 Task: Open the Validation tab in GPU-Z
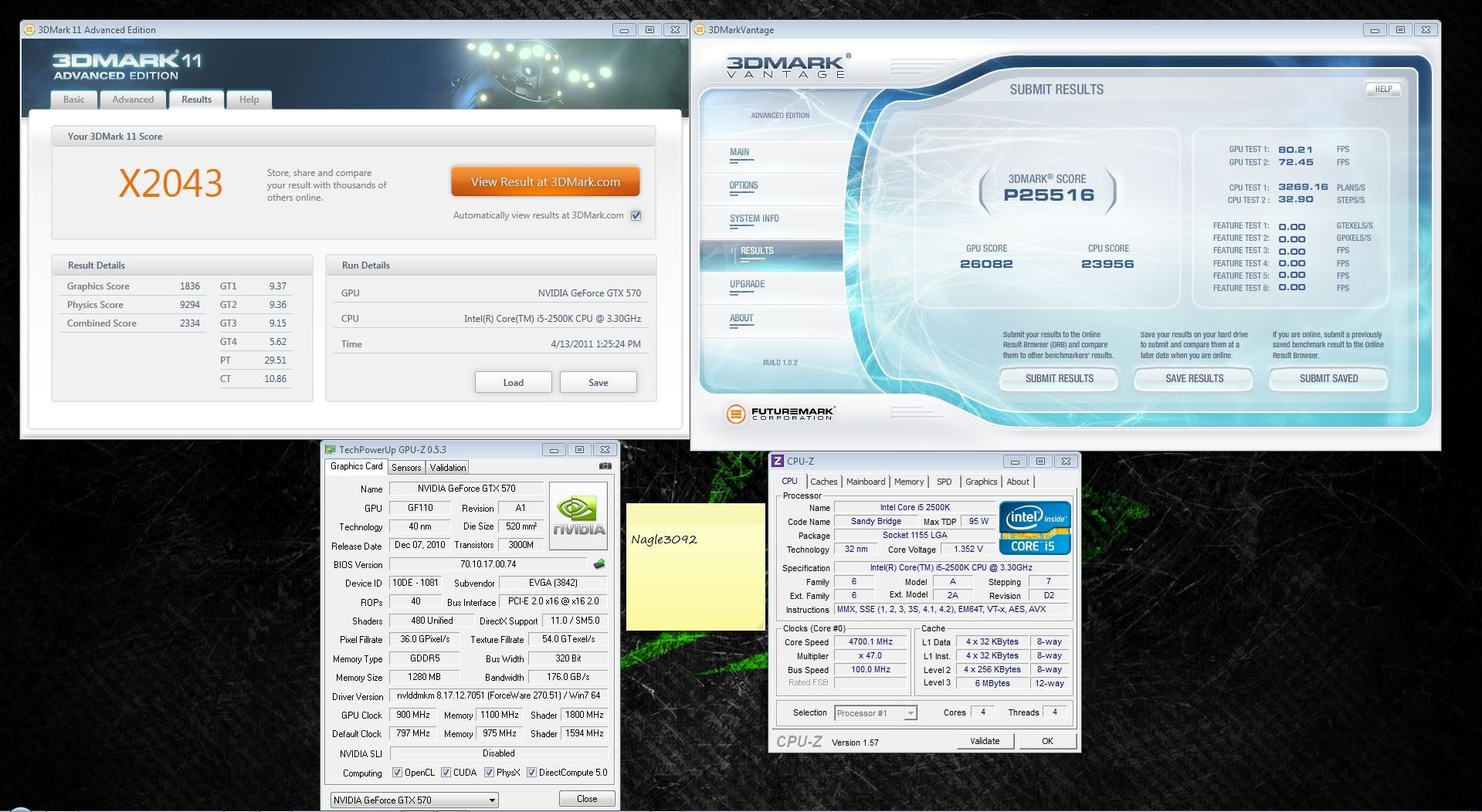tap(448, 467)
